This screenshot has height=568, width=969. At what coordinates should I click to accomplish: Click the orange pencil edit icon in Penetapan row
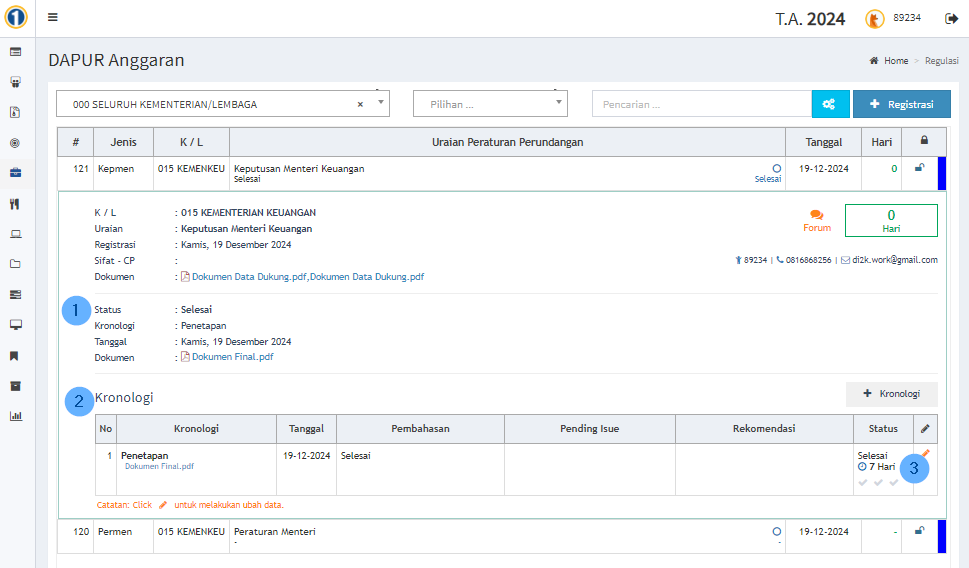(925, 454)
